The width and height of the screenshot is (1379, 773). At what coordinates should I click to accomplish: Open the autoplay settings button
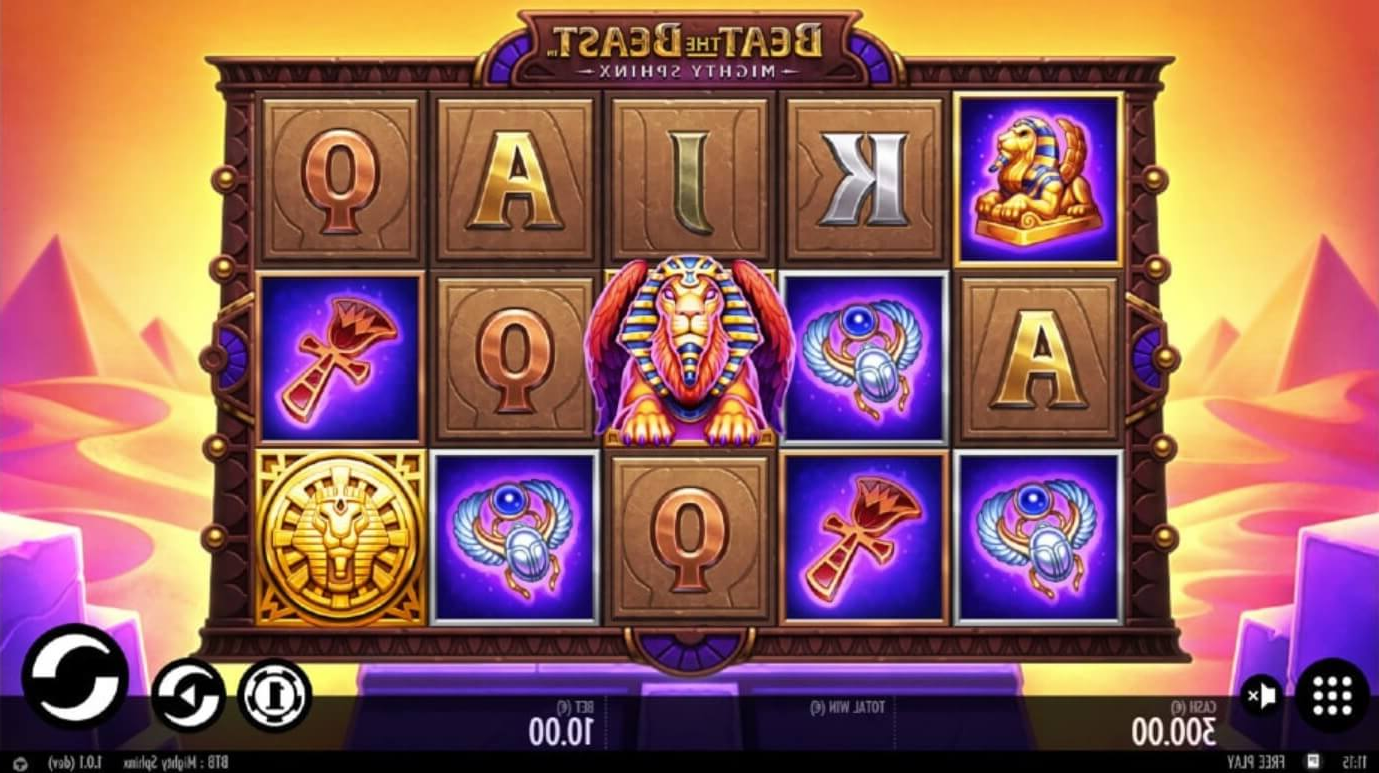[188, 695]
